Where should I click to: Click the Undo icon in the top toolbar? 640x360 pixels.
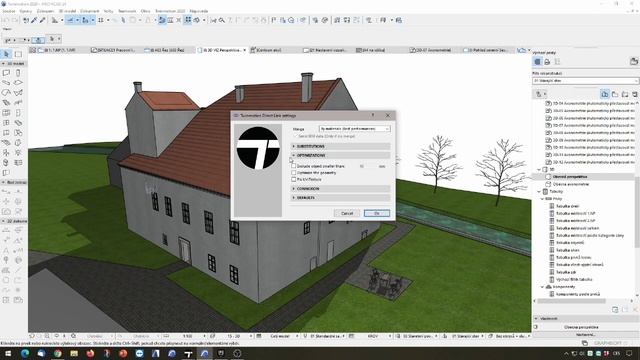click(x=7, y=20)
